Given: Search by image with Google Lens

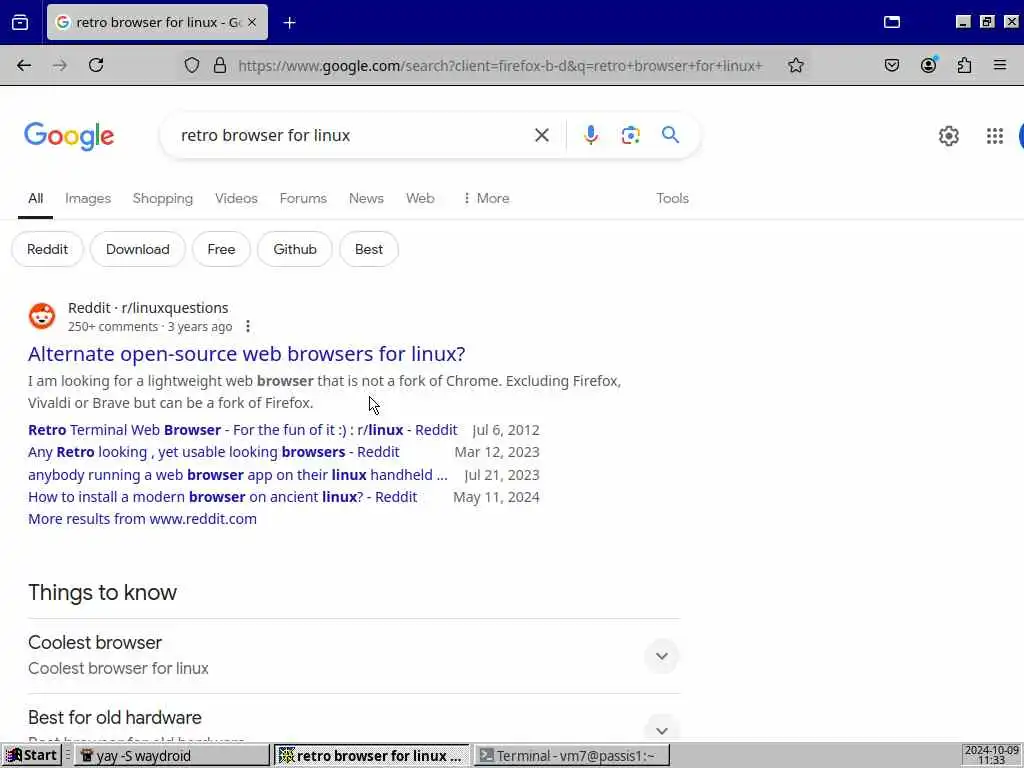Looking at the screenshot, I should point(630,135).
